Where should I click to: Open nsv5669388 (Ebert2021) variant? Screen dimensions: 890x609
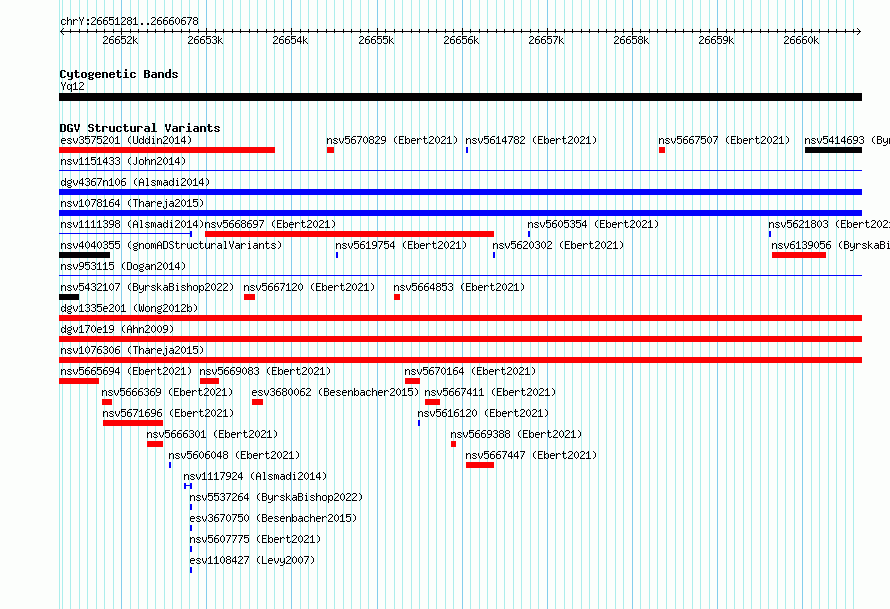click(x=517, y=434)
